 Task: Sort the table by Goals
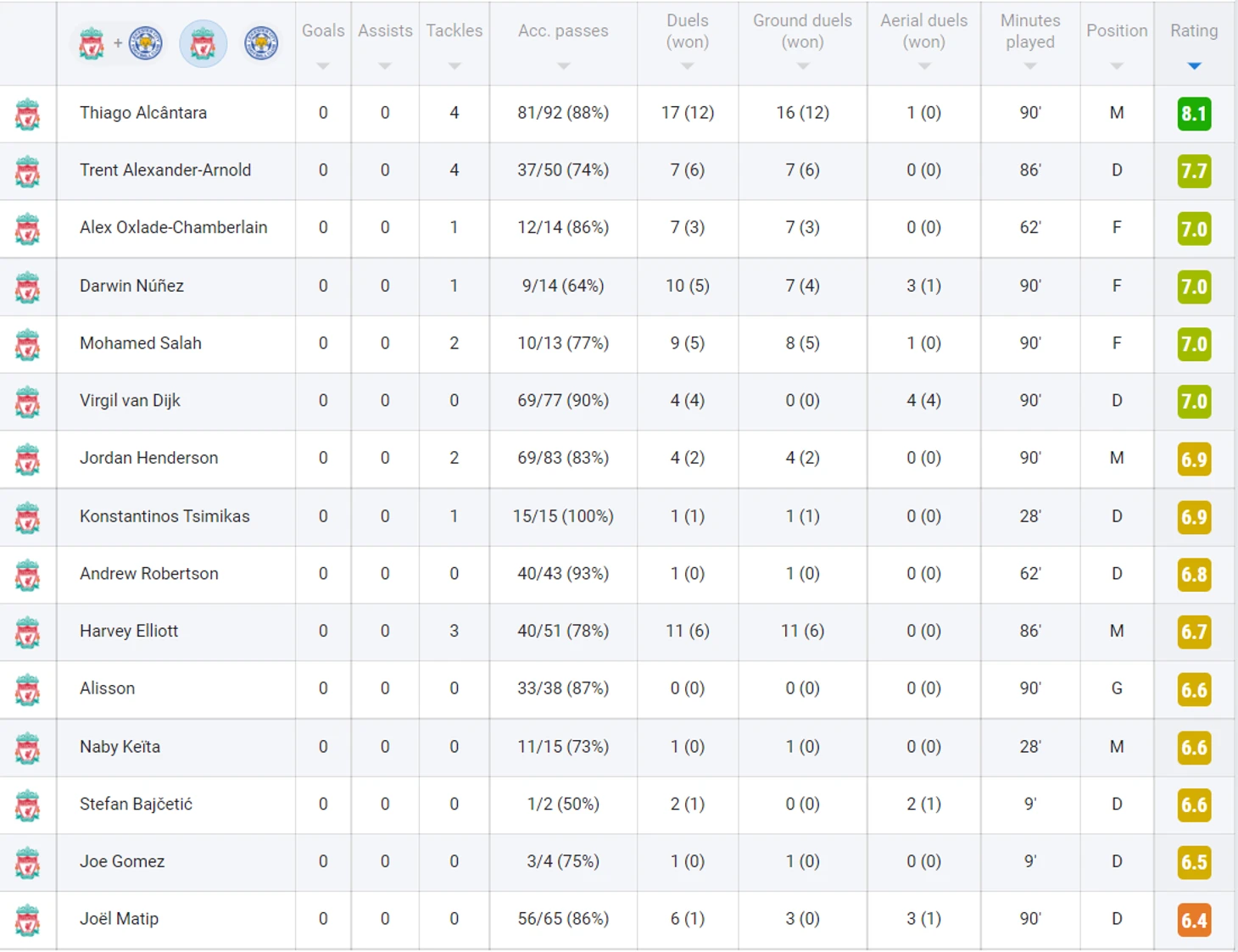[x=323, y=42]
